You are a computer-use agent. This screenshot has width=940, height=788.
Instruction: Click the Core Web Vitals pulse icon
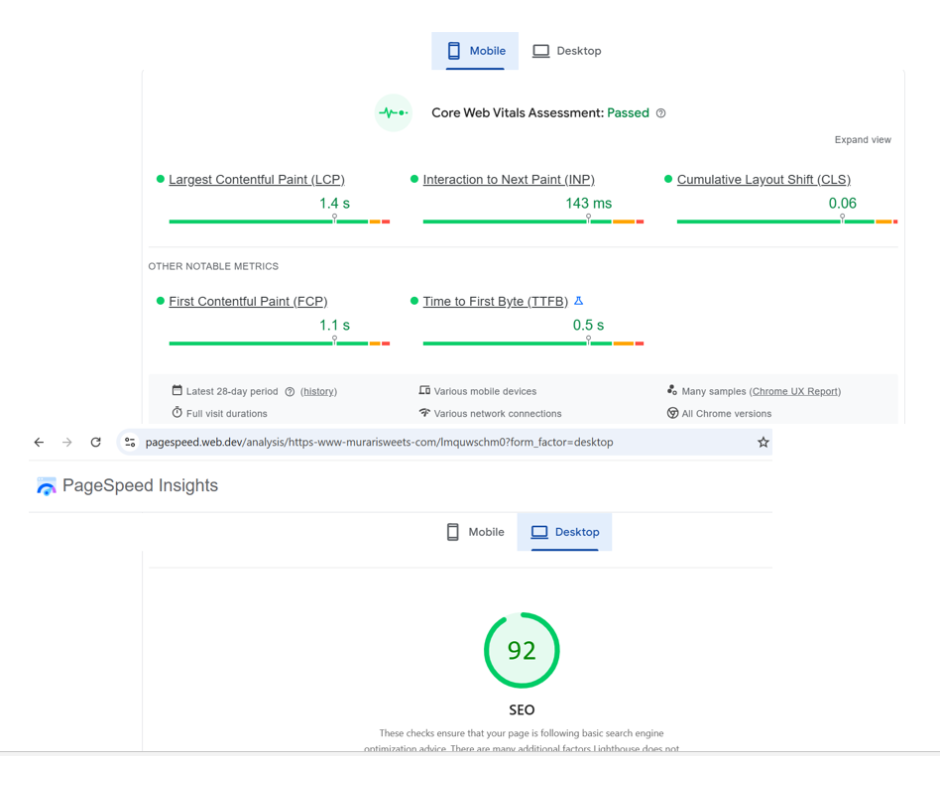click(393, 113)
